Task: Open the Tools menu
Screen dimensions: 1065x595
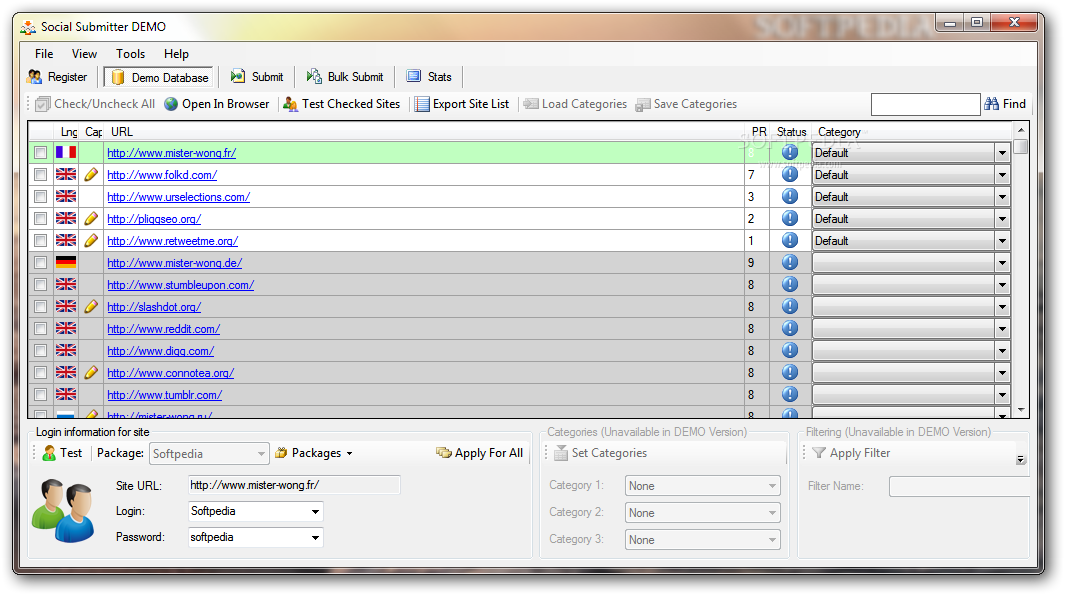Action: pyautogui.click(x=130, y=54)
